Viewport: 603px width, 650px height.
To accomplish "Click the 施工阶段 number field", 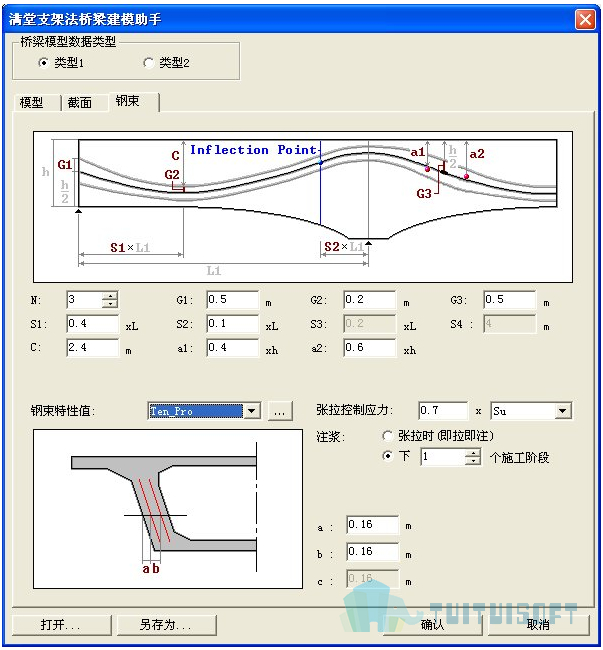I will 443,457.
